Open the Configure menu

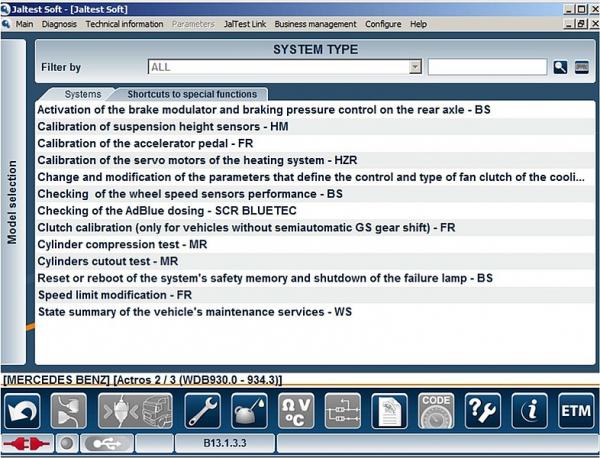click(x=383, y=24)
